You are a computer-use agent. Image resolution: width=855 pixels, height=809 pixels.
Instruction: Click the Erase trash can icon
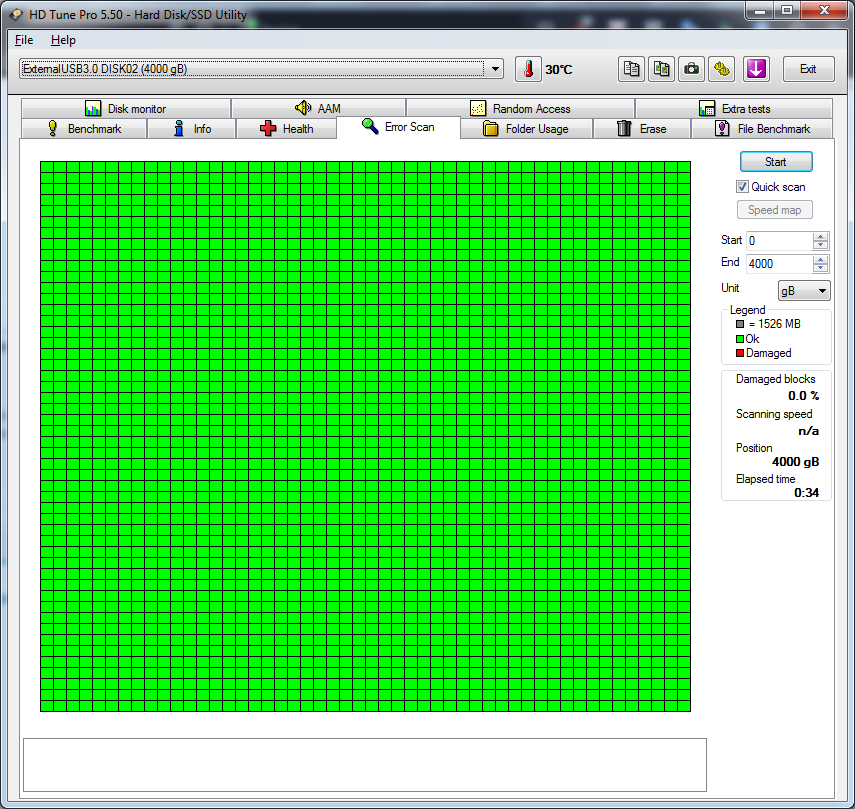(x=624, y=129)
